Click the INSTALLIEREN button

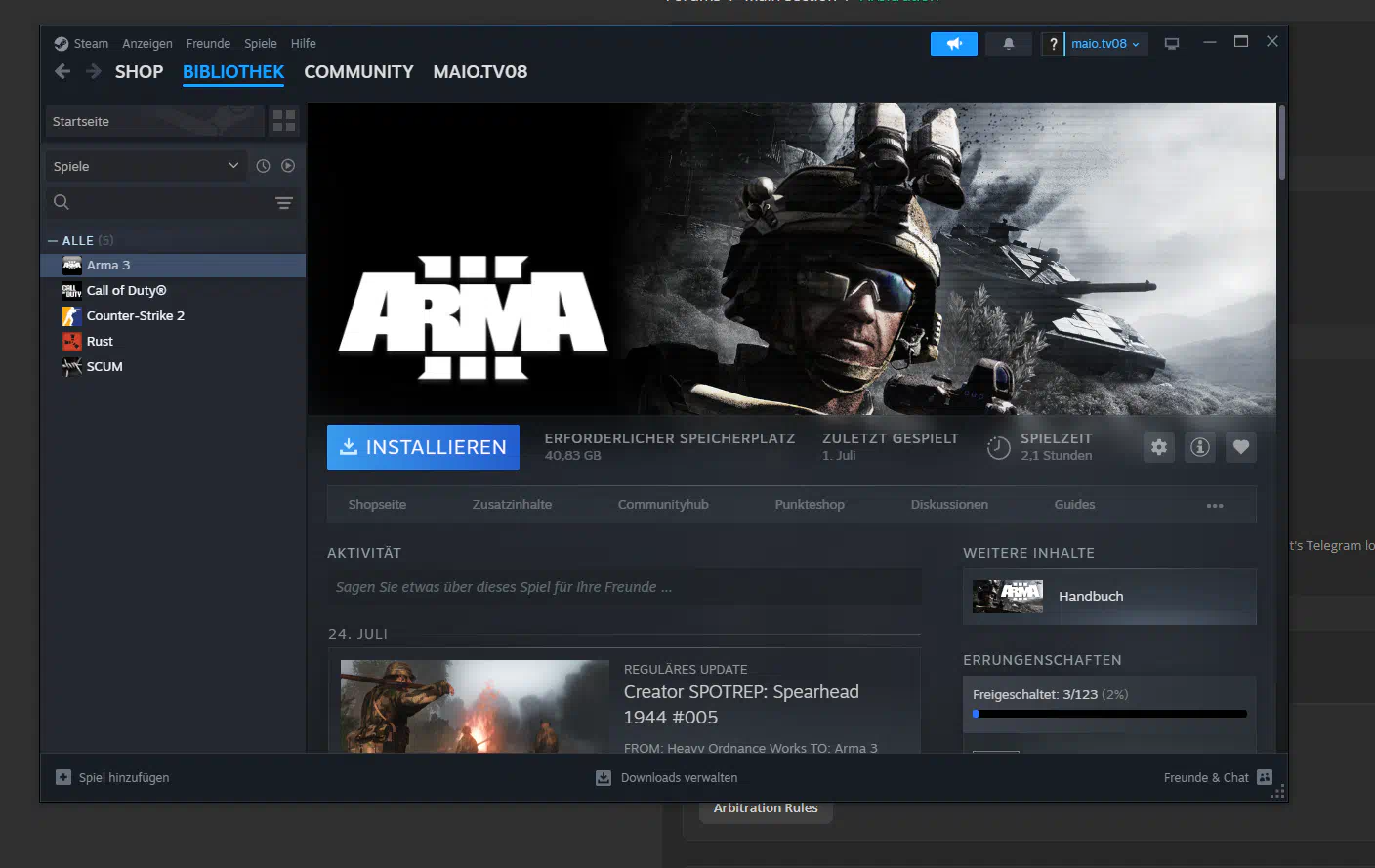pyautogui.click(x=423, y=447)
